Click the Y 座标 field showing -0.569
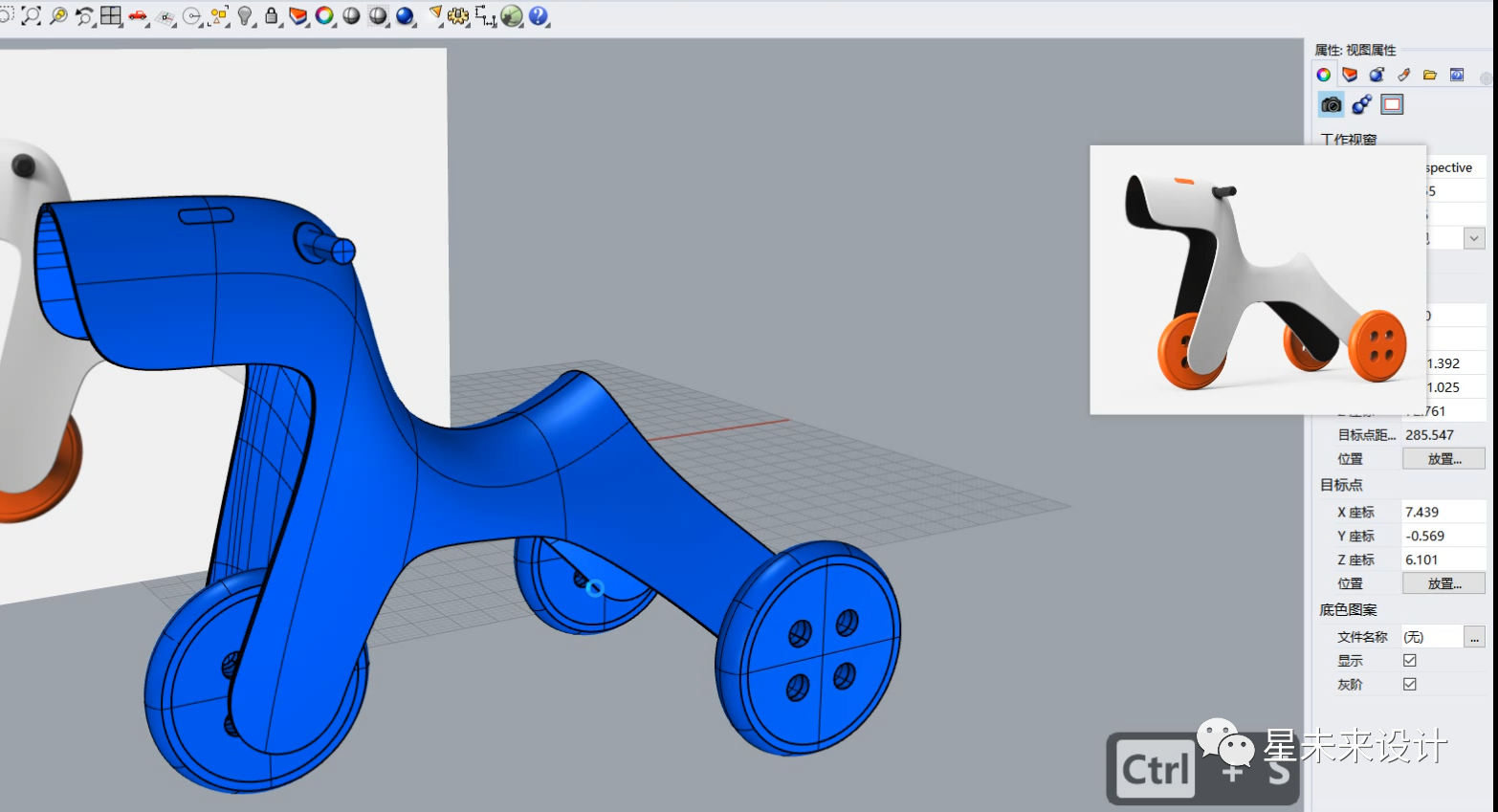 click(1443, 536)
